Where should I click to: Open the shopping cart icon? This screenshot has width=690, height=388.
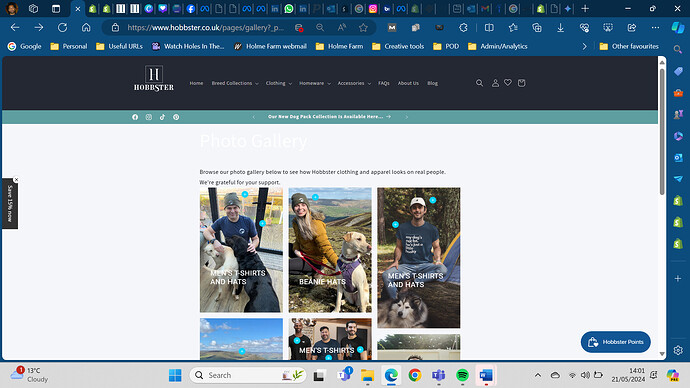point(521,83)
